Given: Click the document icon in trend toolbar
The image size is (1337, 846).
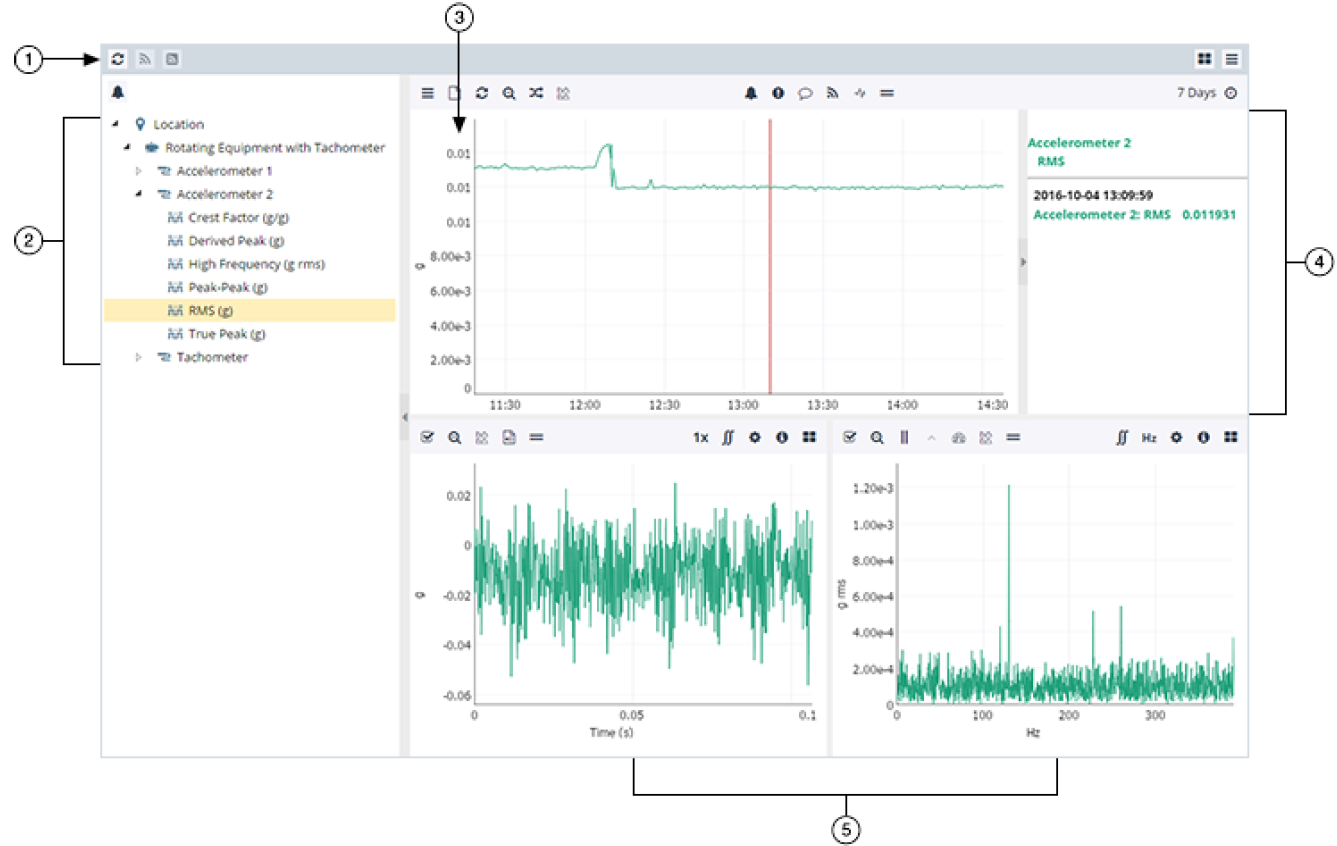Looking at the screenshot, I should (x=454, y=93).
